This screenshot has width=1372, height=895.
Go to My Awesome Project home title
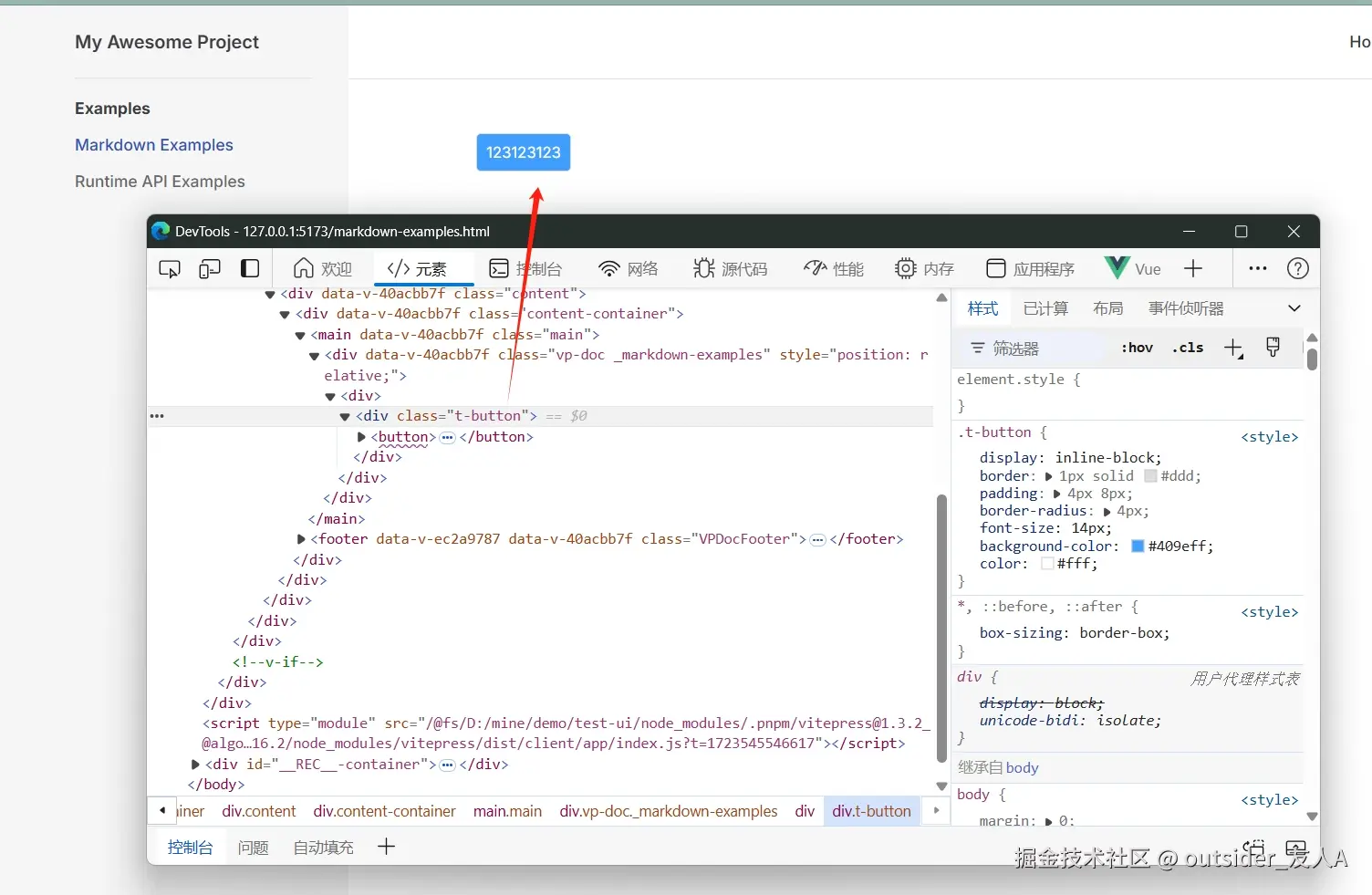(167, 42)
